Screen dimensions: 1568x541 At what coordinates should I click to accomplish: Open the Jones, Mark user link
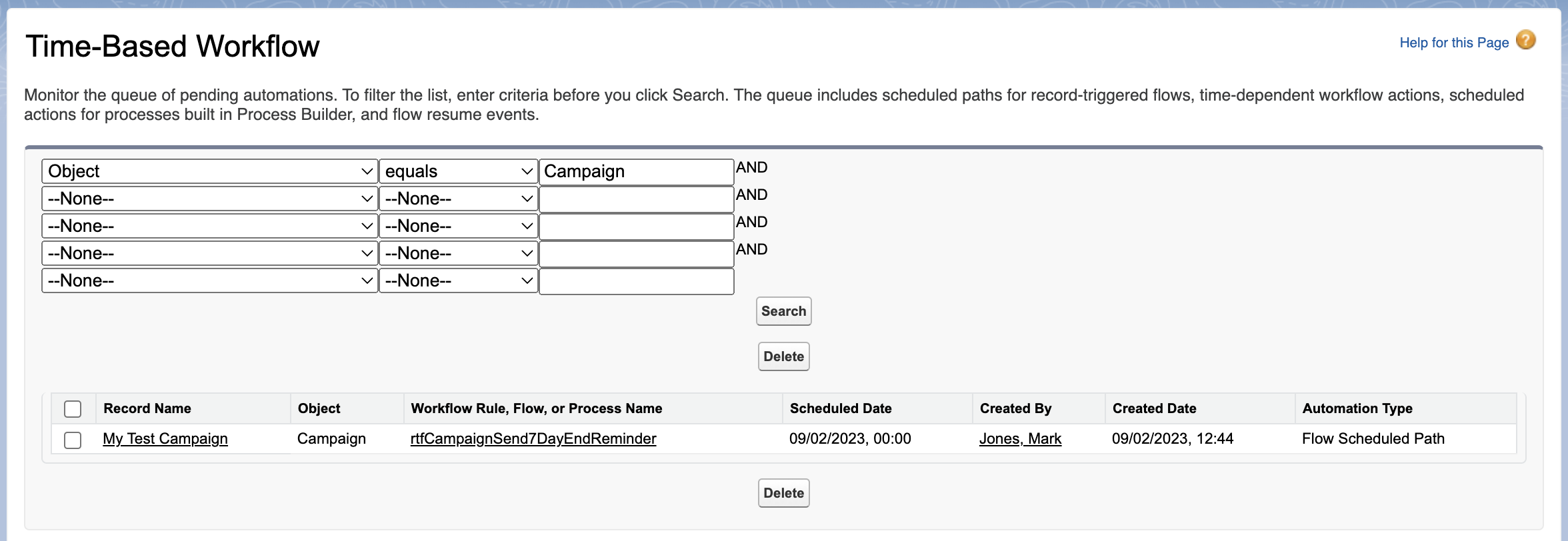tap(1020, 438)
